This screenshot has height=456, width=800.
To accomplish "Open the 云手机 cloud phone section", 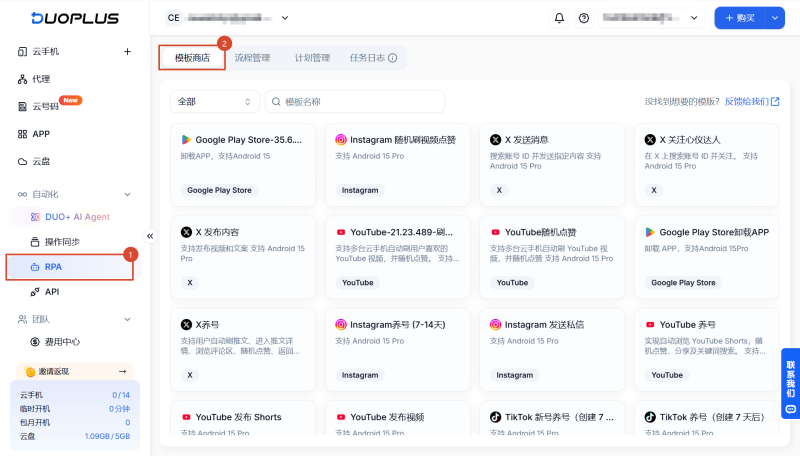I will (x=46, y=52).
